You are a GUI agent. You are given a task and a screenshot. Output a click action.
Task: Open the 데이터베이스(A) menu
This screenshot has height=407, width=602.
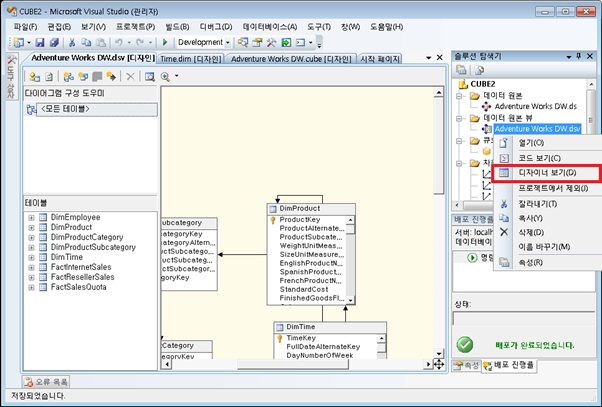270,27
